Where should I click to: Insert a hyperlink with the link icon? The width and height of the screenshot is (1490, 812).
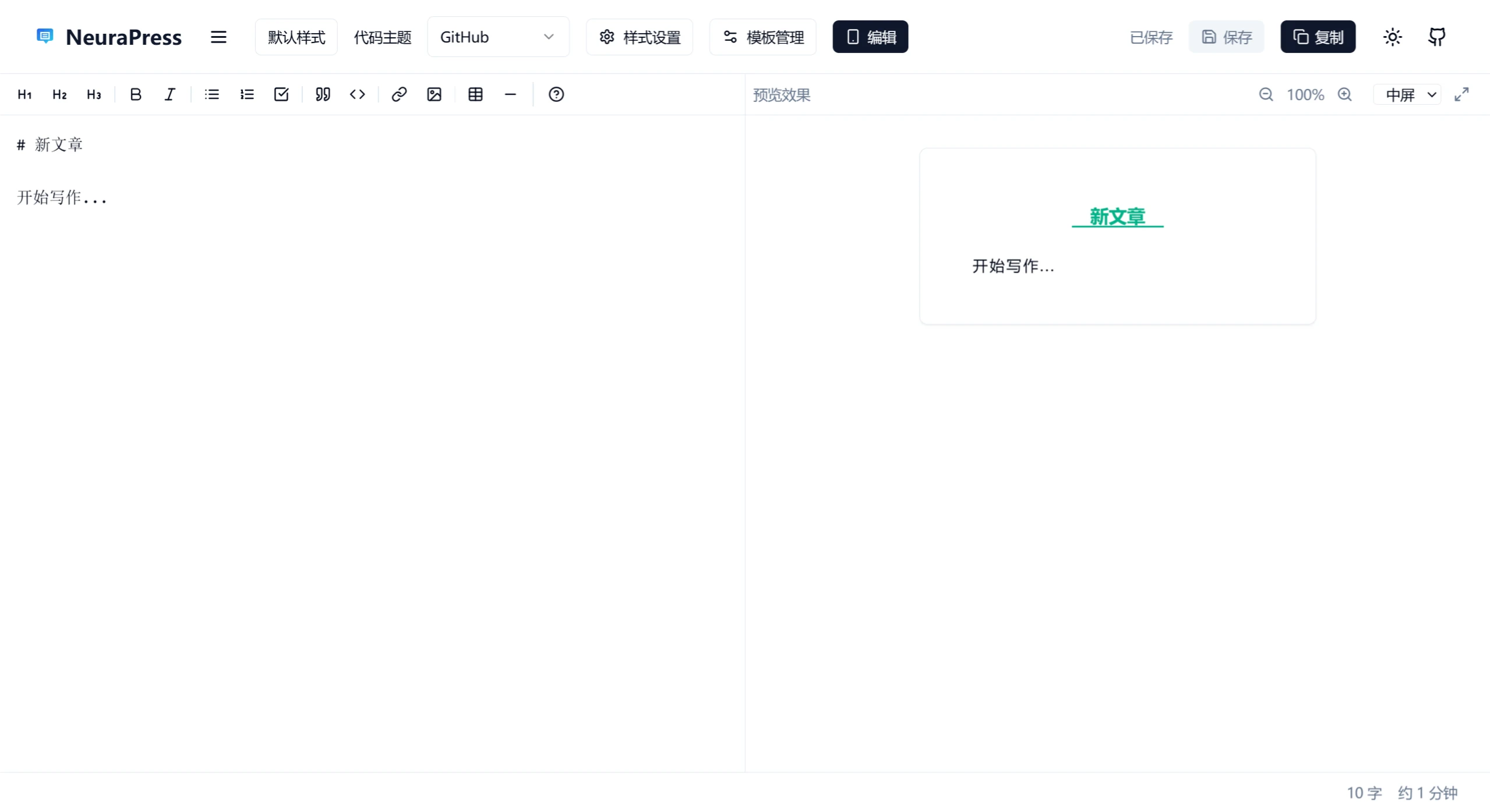399,94
